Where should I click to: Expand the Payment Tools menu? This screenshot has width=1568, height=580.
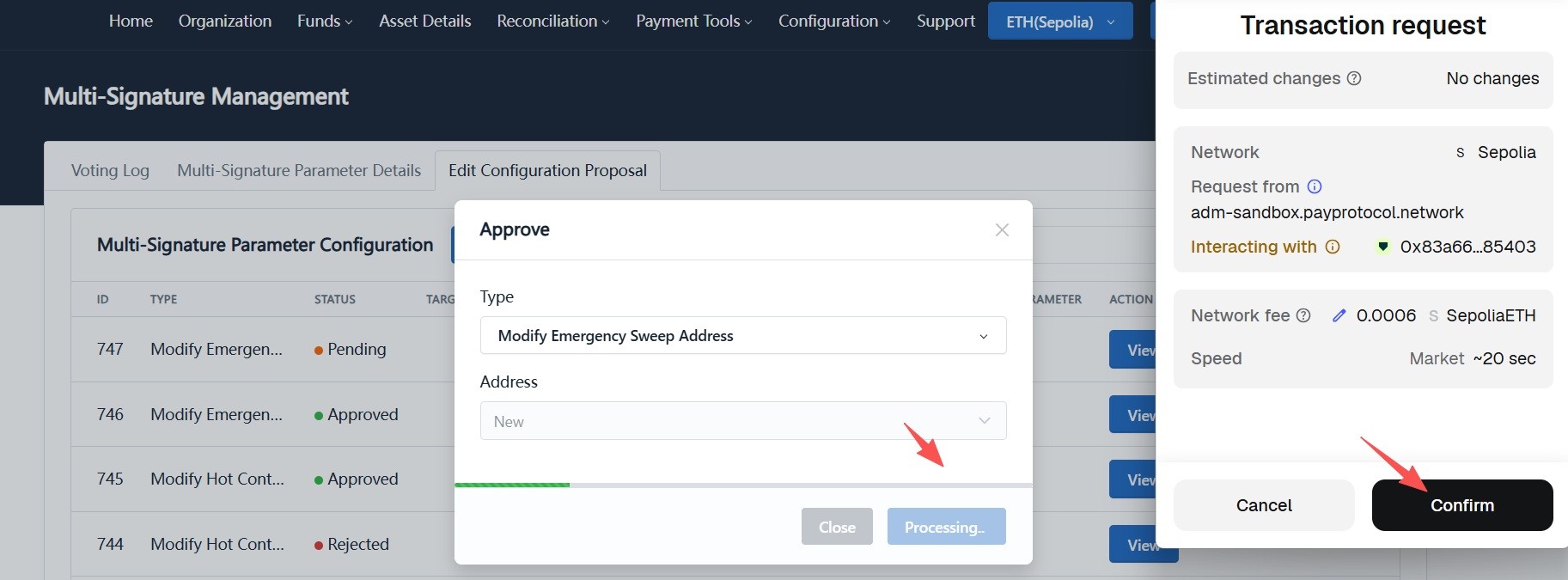click(x=694, y=21)
